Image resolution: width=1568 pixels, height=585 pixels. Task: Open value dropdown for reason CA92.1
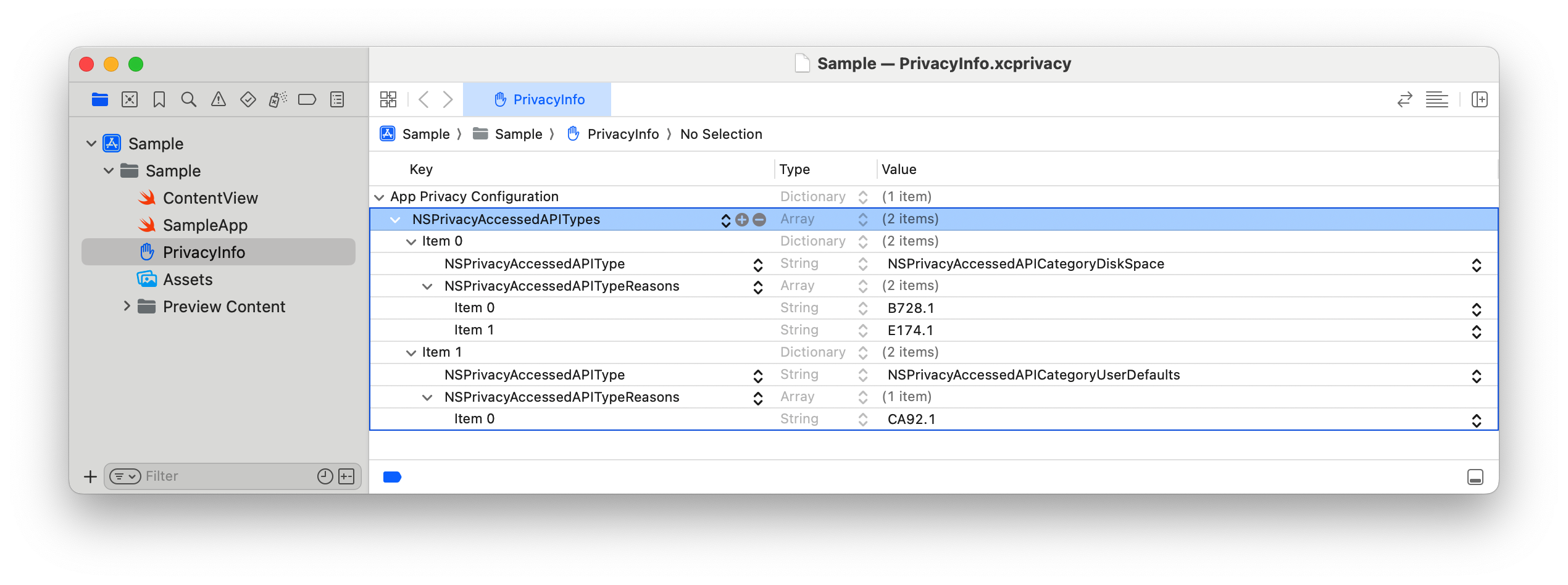(1477, 420)
